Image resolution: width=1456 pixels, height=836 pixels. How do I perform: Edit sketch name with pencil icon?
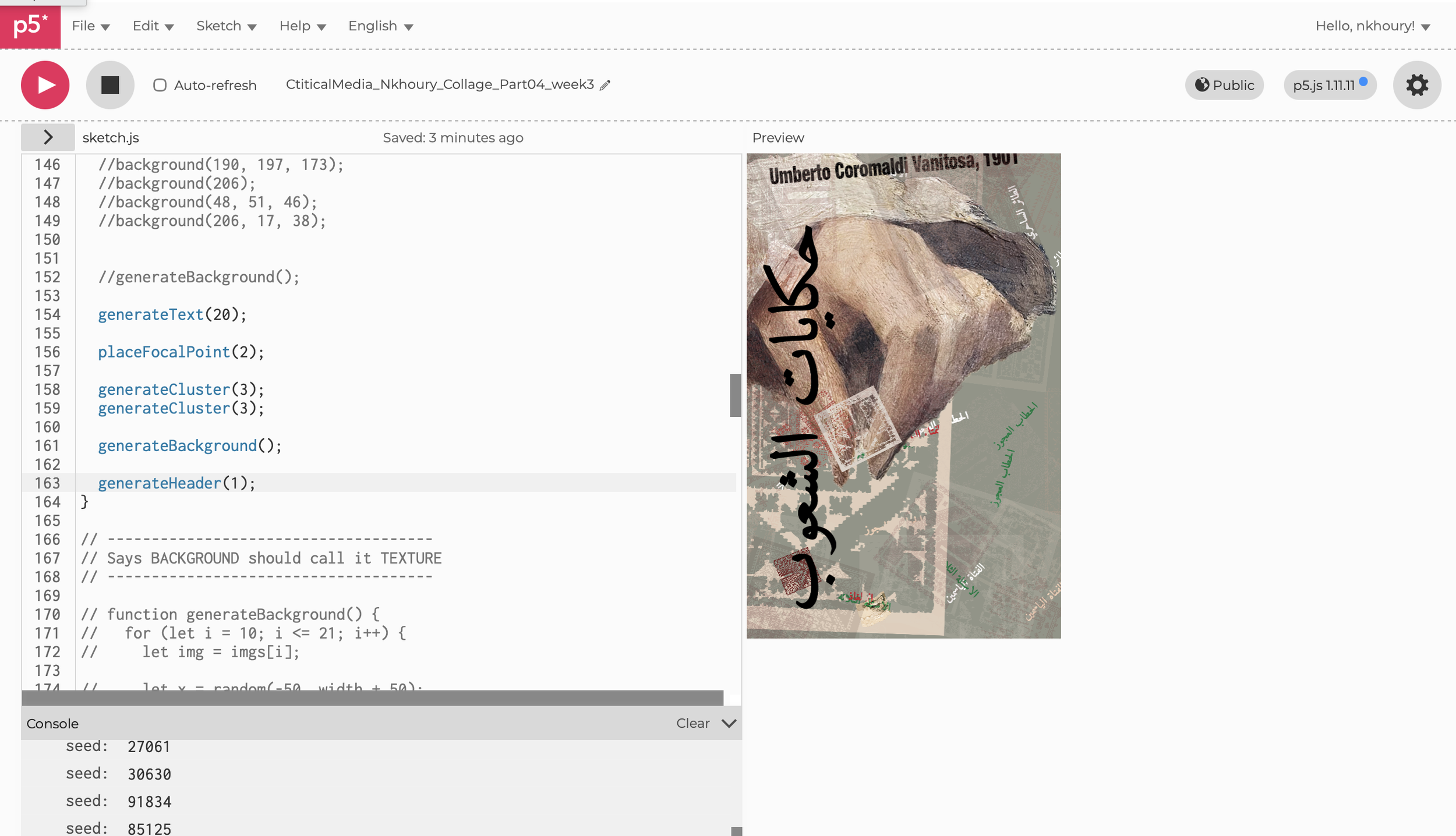click(606, 85)
